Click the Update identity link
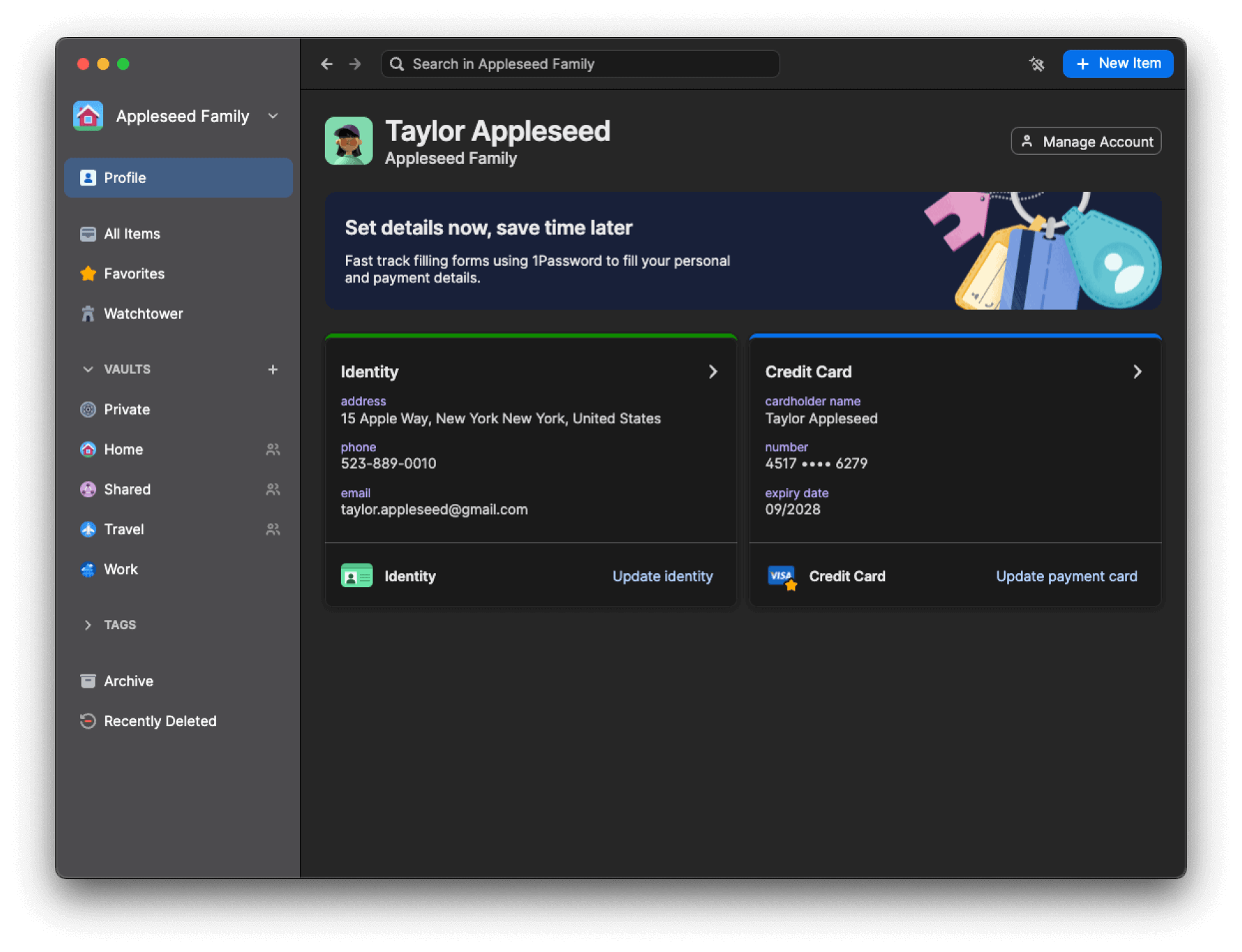 [x=662, y=575]
